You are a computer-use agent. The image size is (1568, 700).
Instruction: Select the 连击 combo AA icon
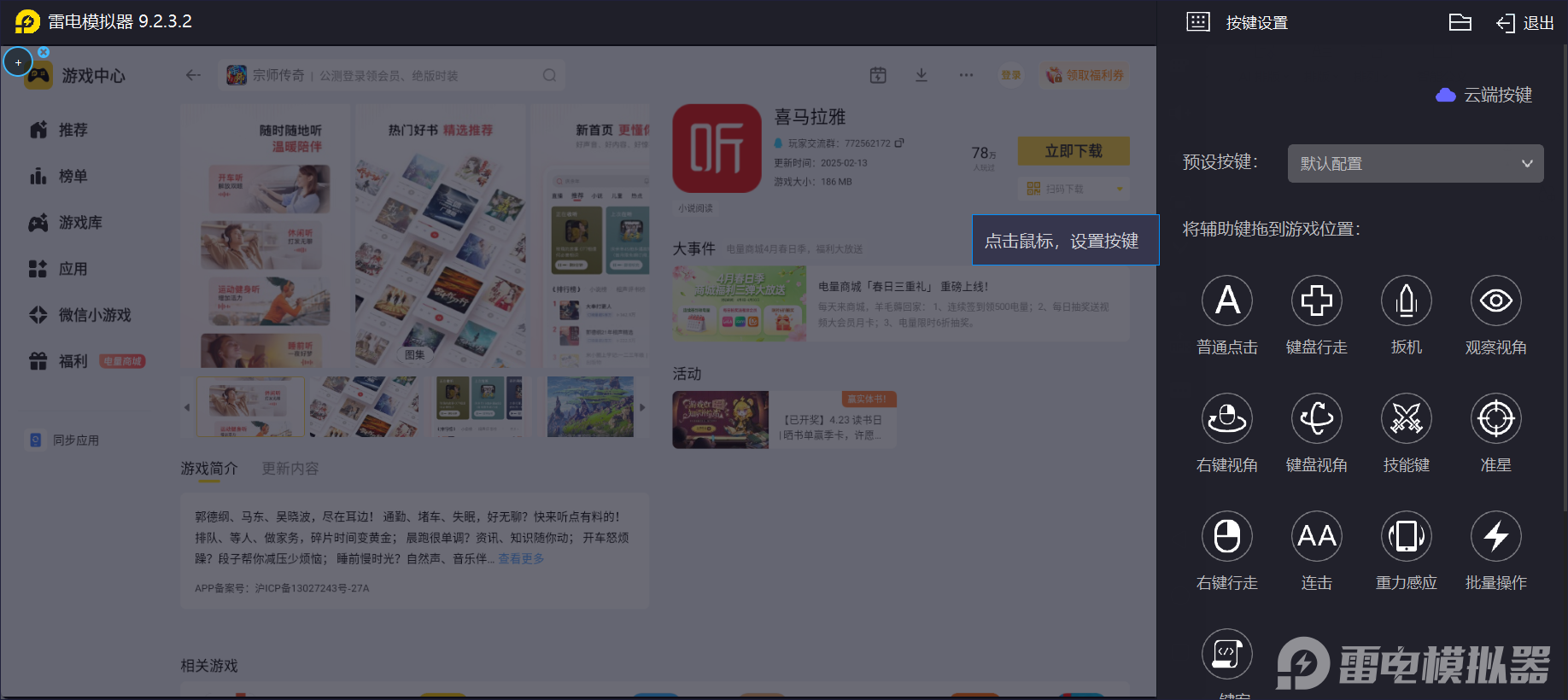coord(1316,536)
